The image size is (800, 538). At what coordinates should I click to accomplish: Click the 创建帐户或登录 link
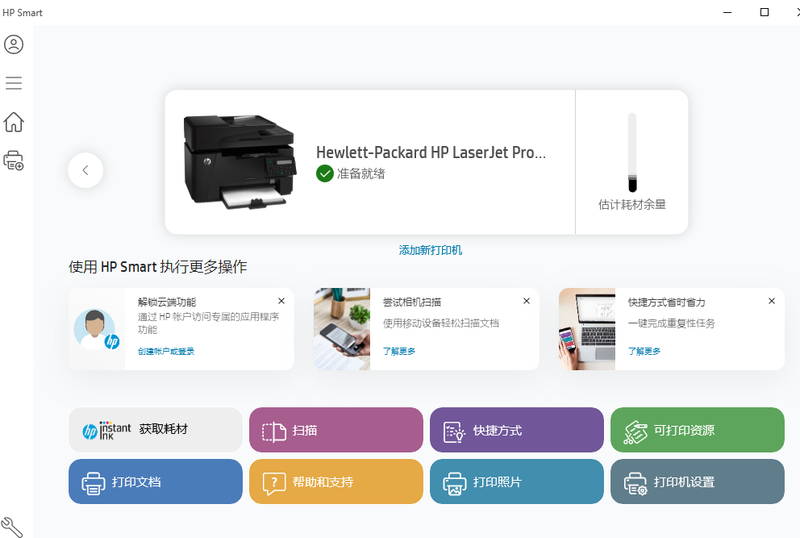coord(166,351)
